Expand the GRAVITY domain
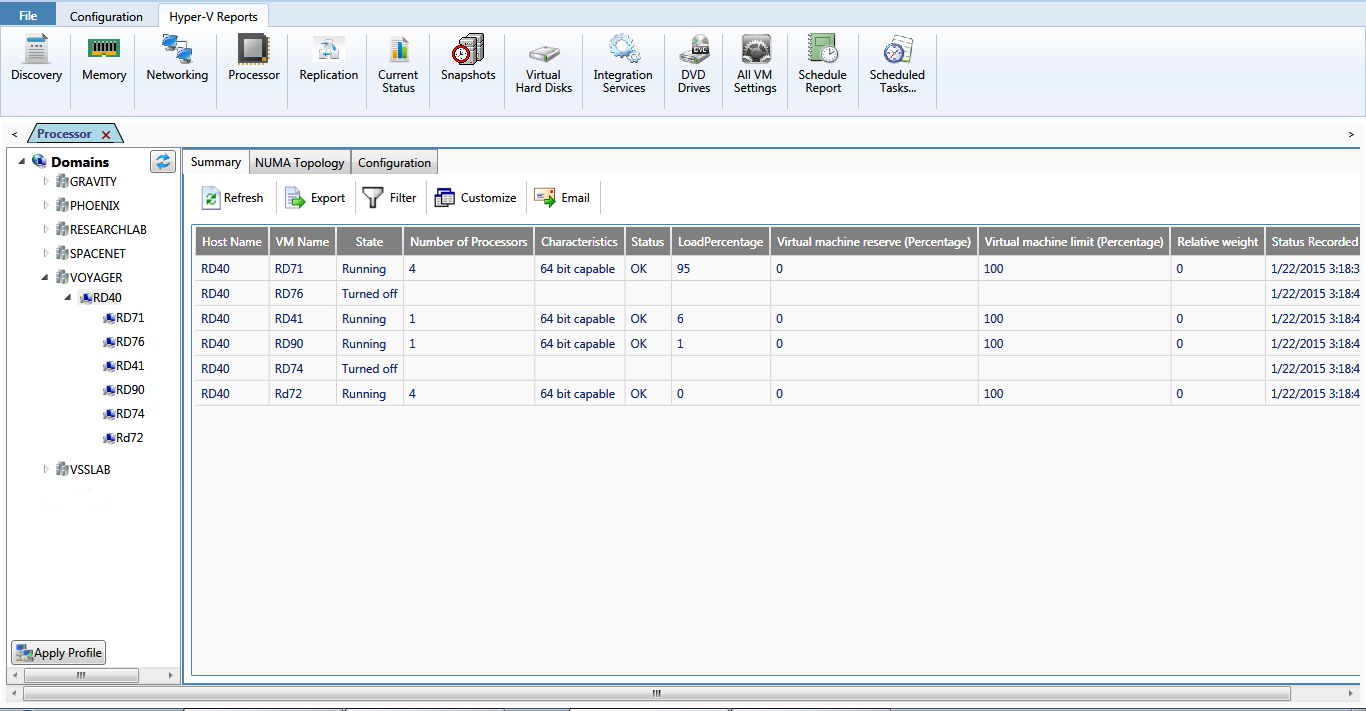This screenshot has width=1366, height=711. click(46, 181)
